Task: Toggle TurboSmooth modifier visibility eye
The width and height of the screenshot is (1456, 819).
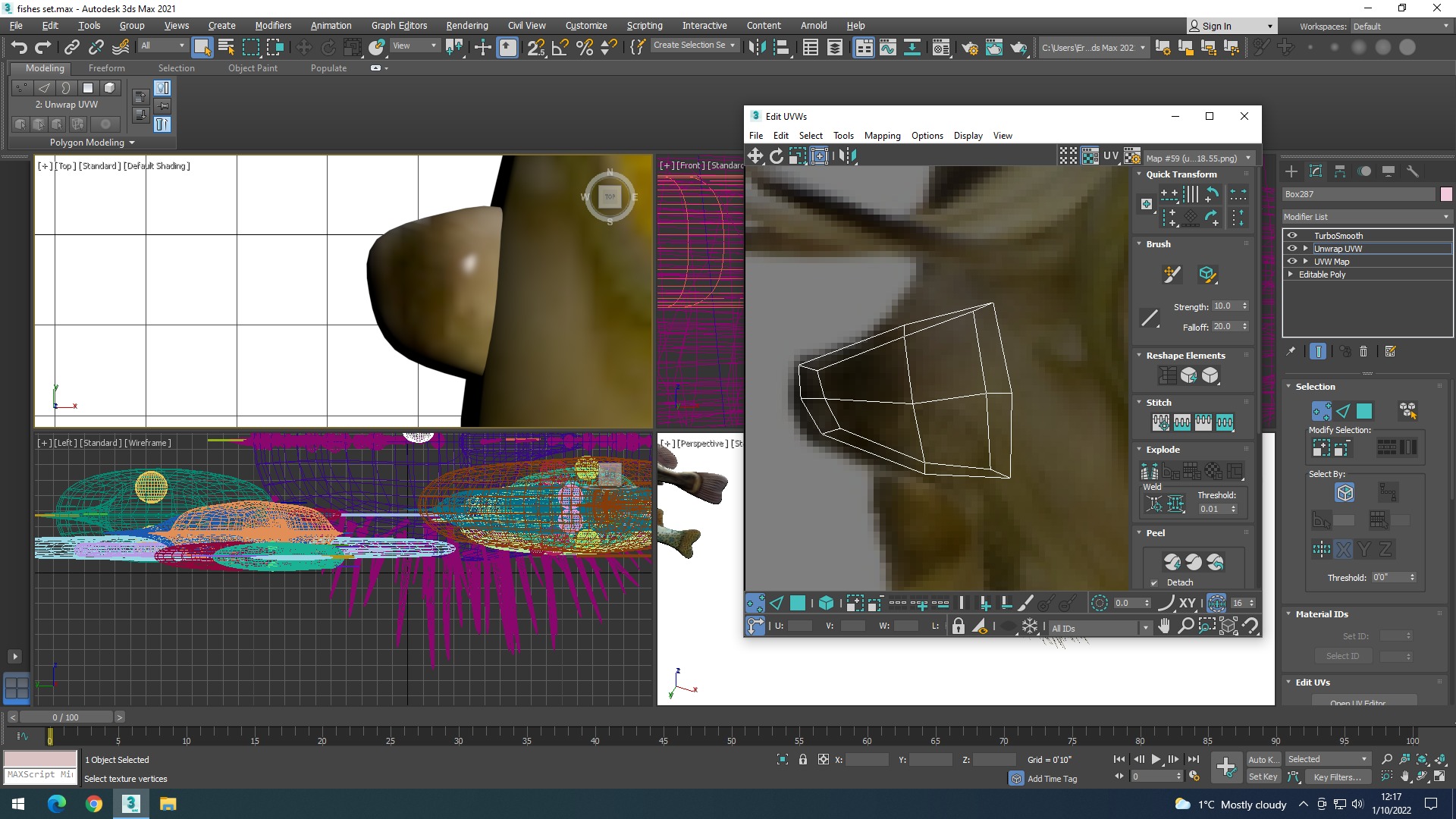Action: 1292,235
